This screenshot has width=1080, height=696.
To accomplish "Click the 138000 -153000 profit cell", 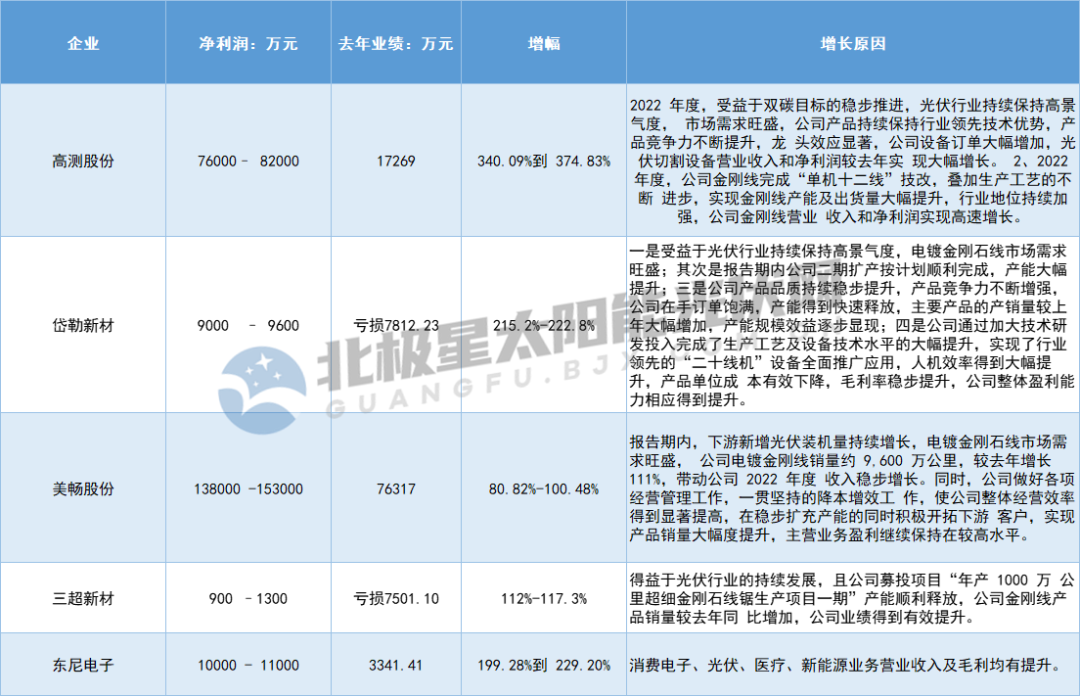I will pyautogui.click(x=249, y=489).
